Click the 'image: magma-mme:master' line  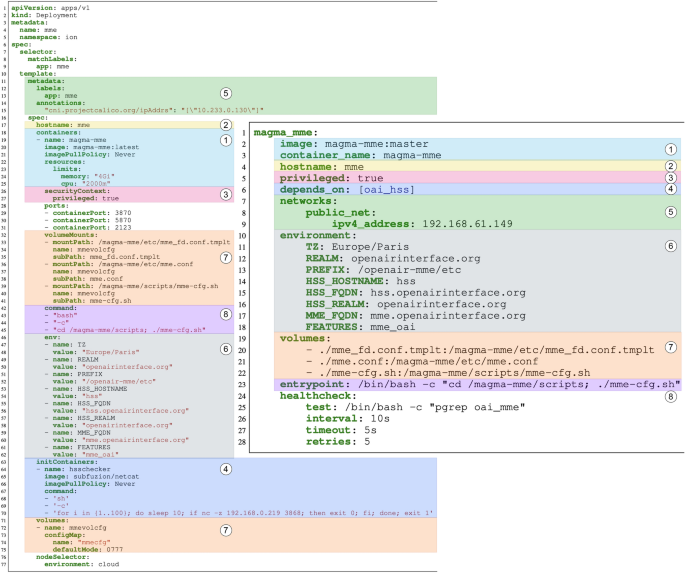pos(346,144)
